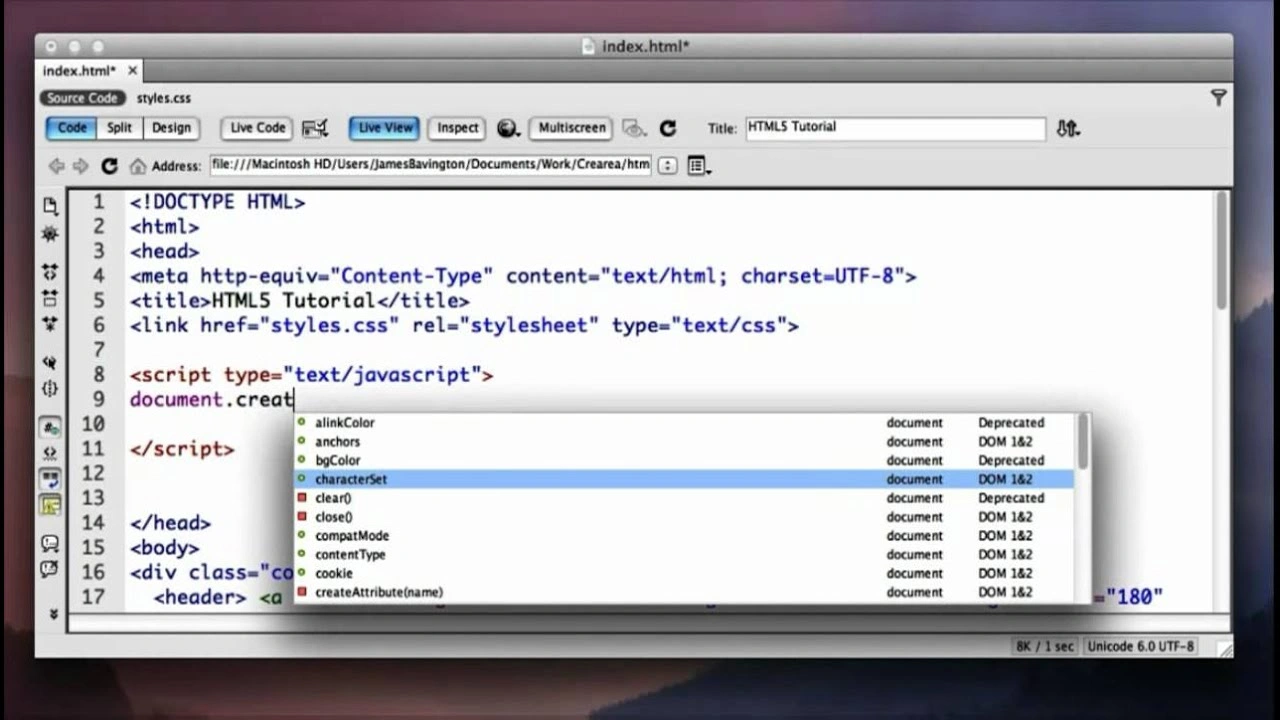
Task: Show the Code Navigator icon
Action: [50, 234]
